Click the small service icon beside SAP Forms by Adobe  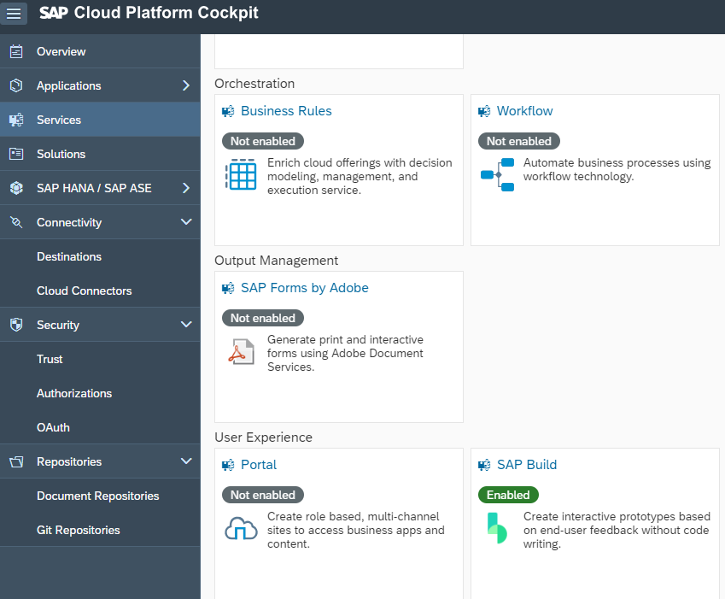click(x=228, y=288)
